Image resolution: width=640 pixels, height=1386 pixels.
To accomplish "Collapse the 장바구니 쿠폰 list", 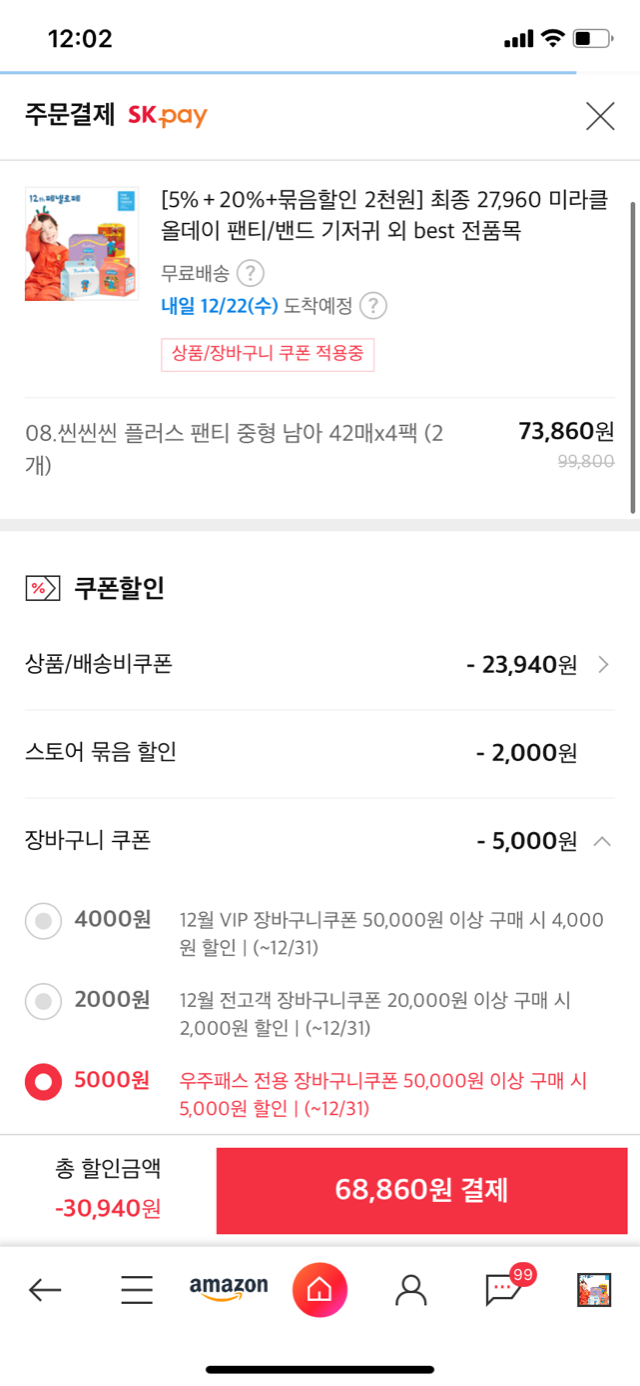I will pyautogui.click(x=602, y=841).
